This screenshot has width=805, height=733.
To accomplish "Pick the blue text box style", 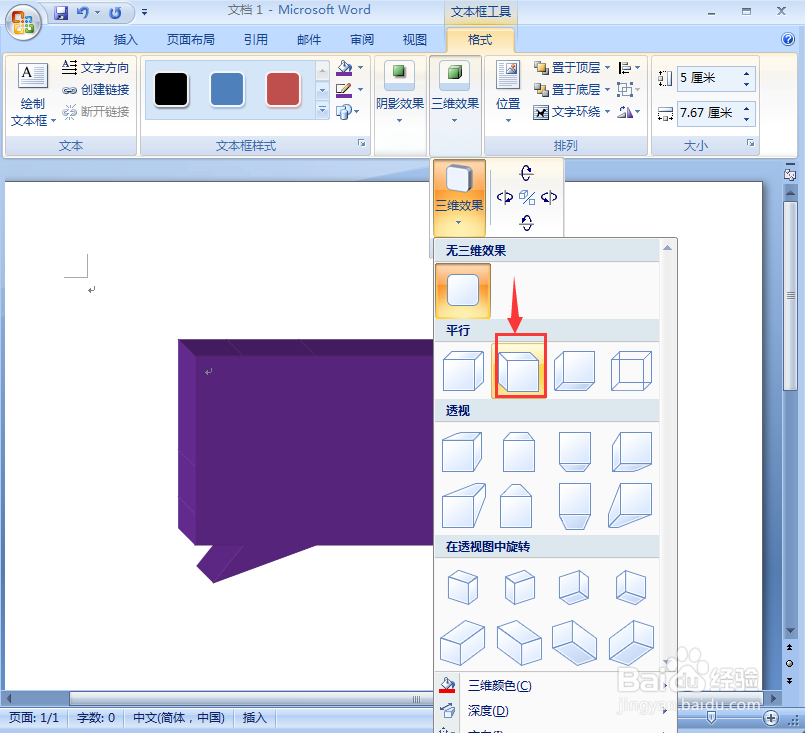I will point(227,90).
